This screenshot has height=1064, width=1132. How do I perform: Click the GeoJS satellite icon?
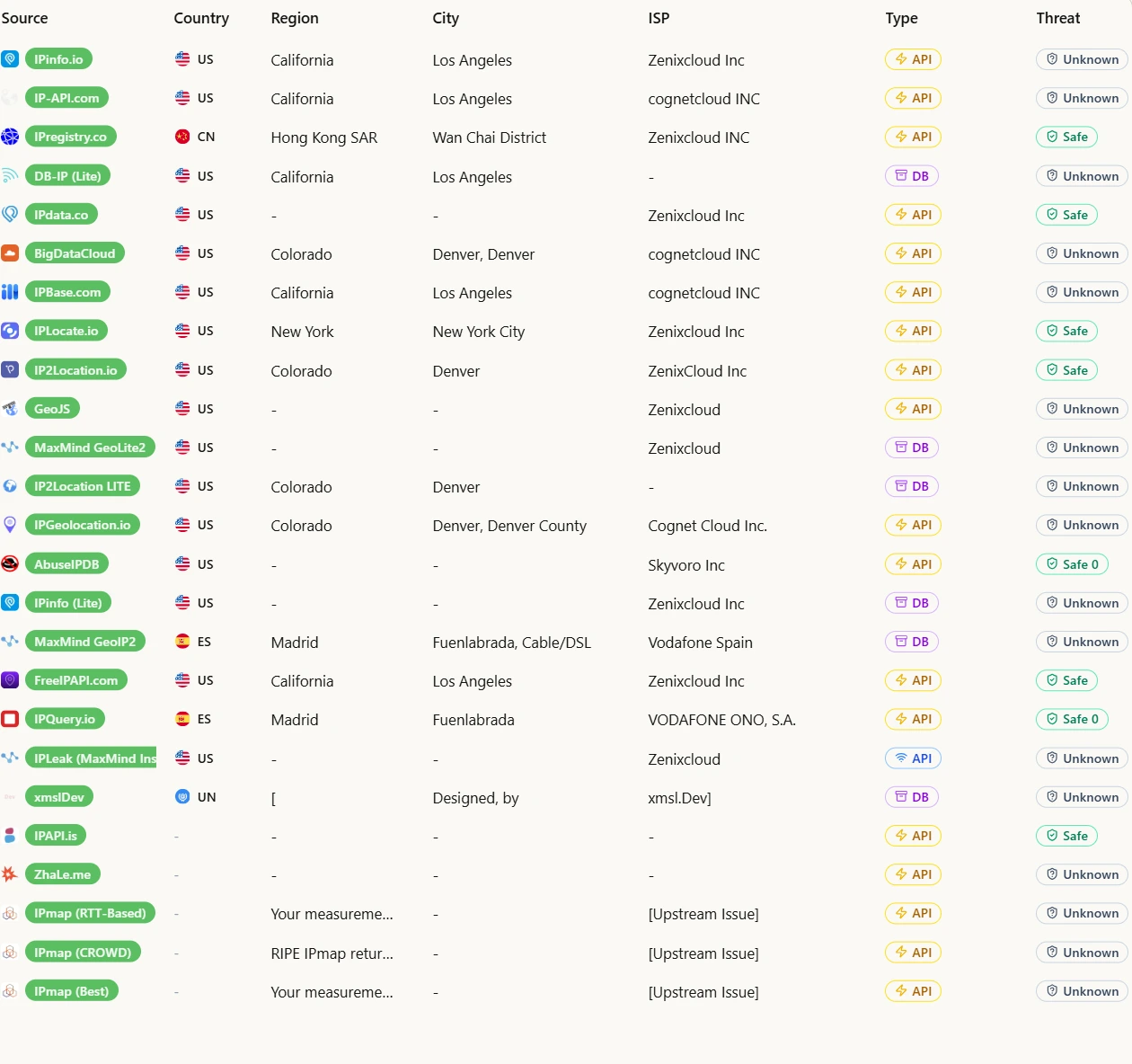click(10, 408)
